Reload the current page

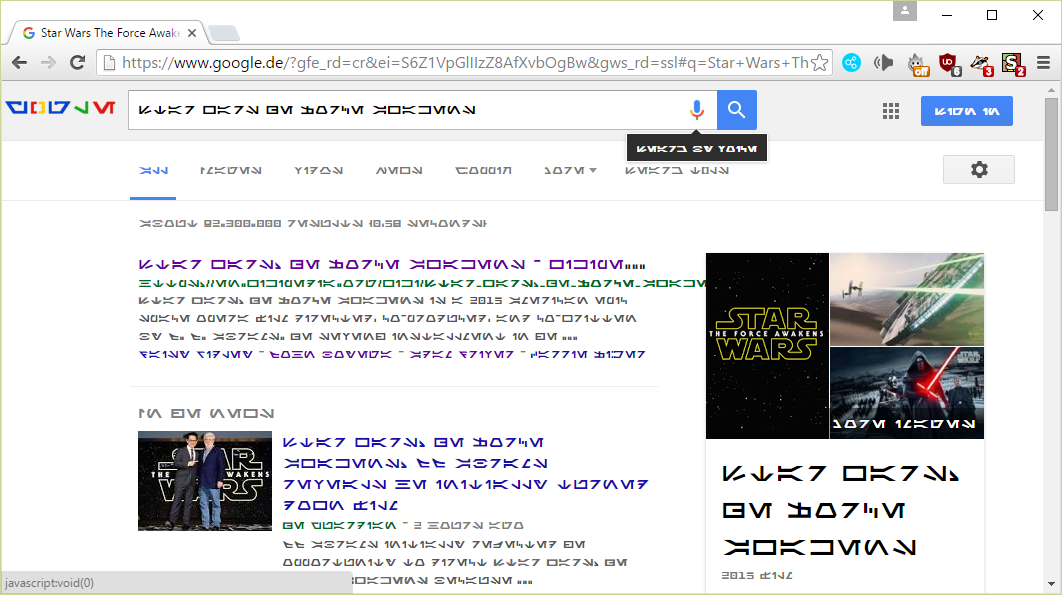pos(77,63)
